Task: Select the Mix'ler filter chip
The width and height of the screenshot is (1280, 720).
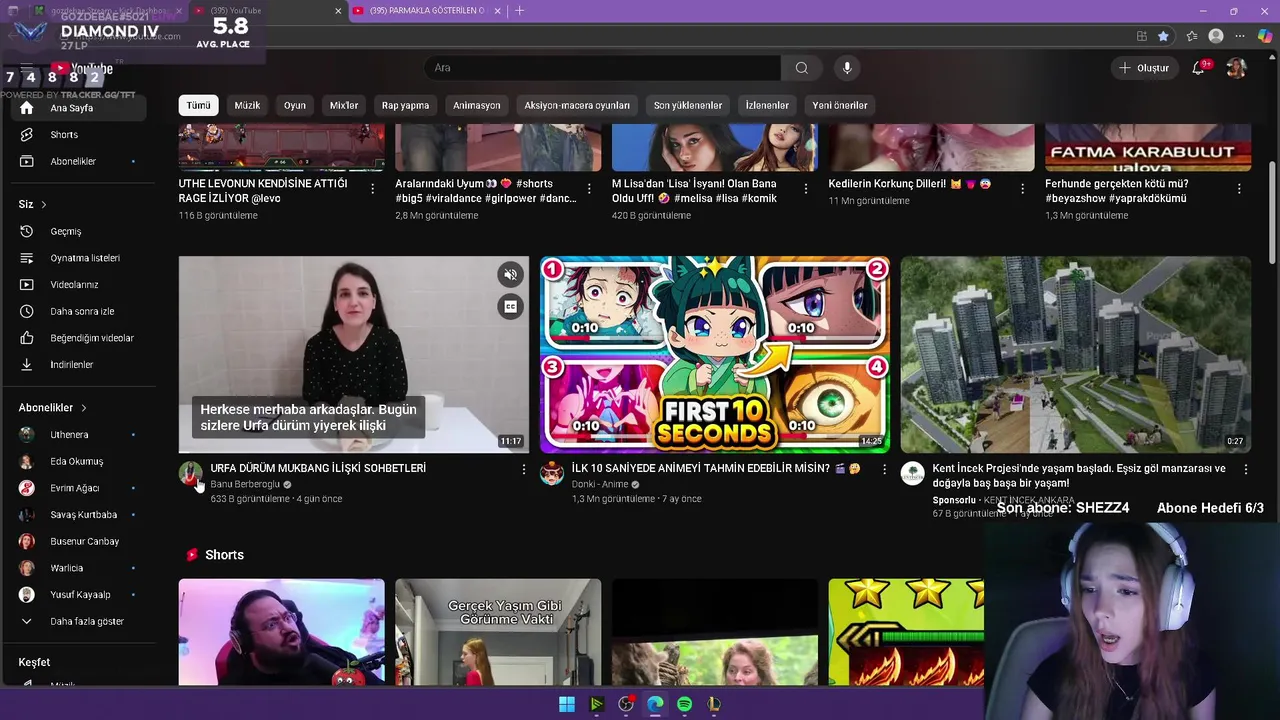Action: pyautogui.click(x=344, y=105)
